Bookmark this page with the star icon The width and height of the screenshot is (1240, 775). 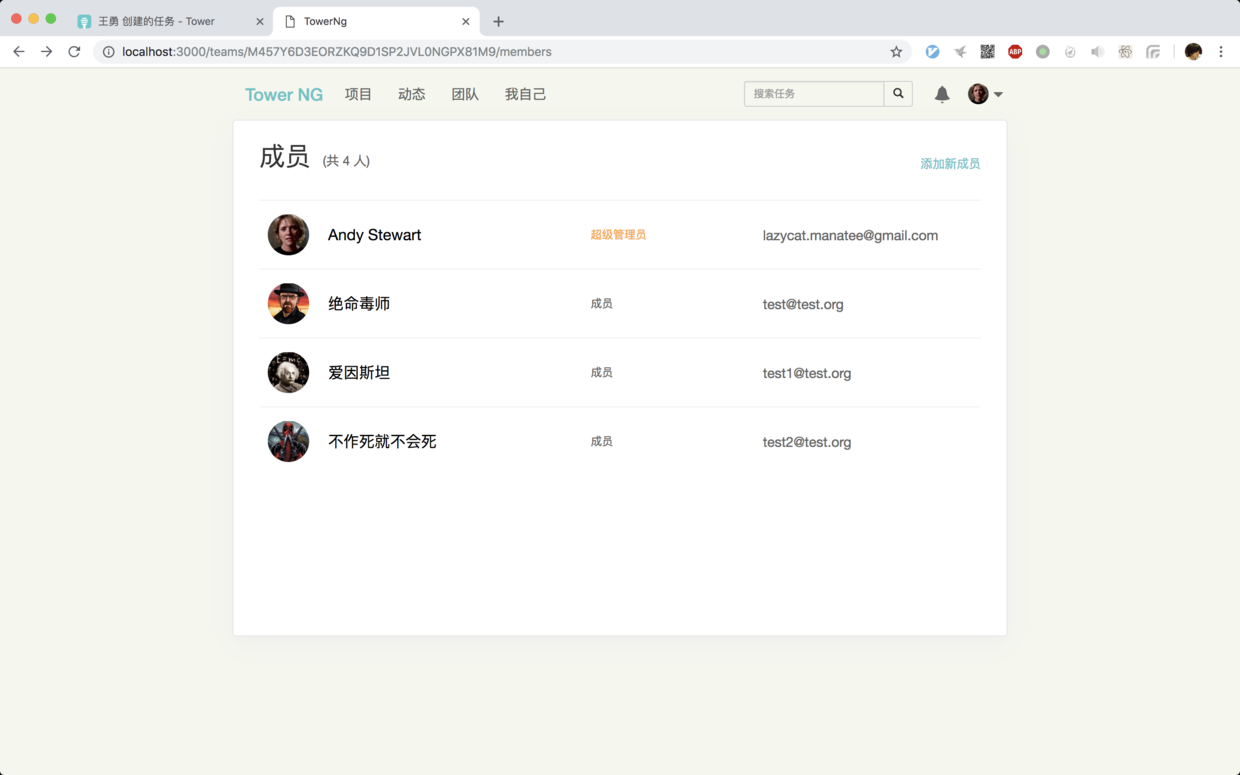(896, 52)
